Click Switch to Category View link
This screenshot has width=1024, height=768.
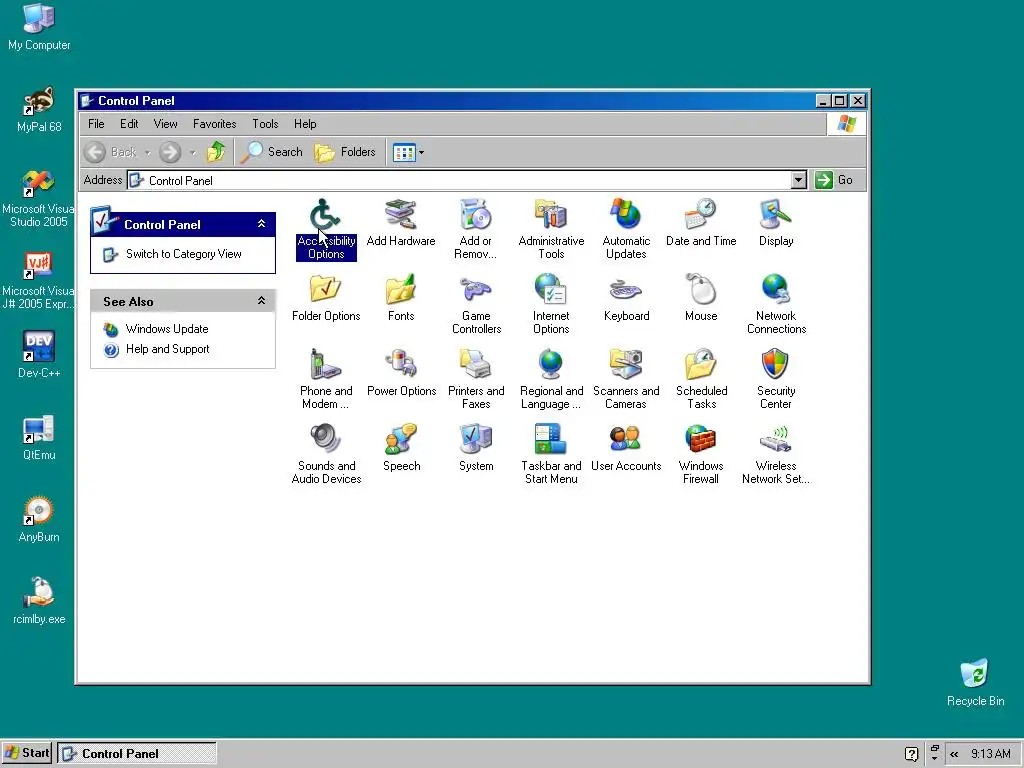(x=184, y=254)
